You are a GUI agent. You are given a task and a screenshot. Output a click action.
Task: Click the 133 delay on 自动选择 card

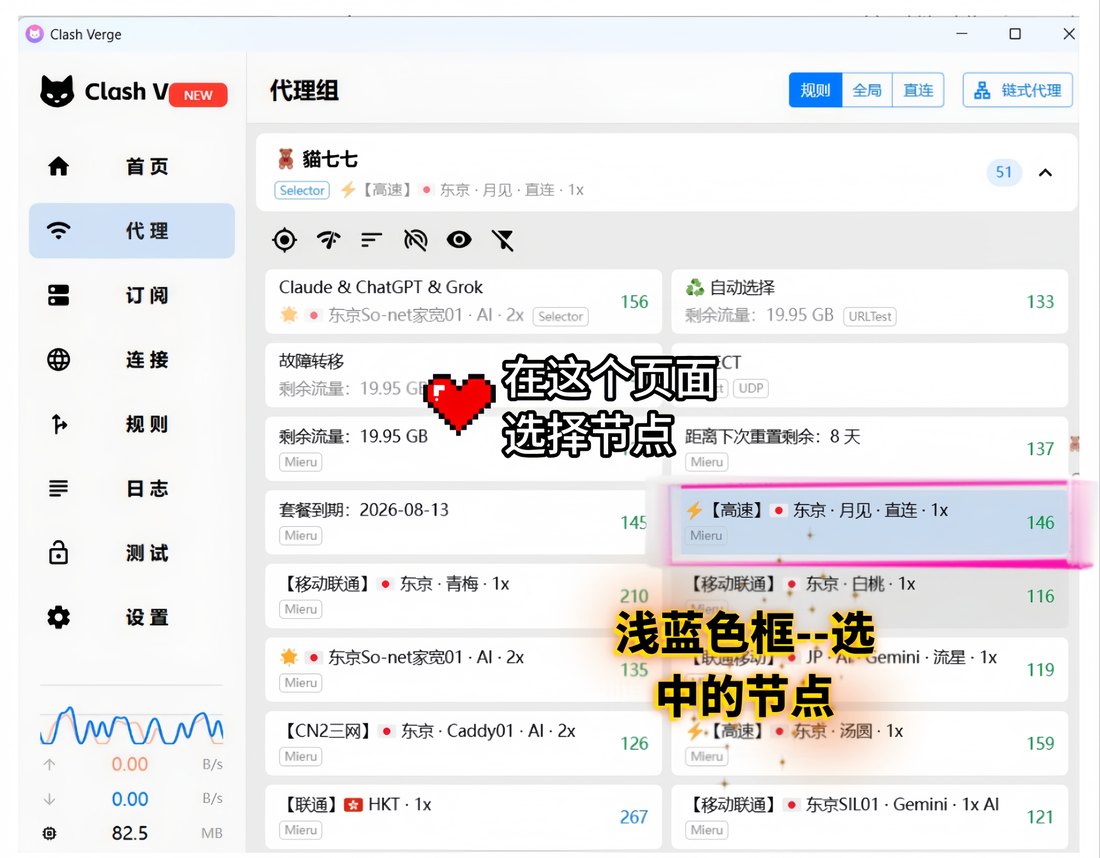click(1040, 302)
